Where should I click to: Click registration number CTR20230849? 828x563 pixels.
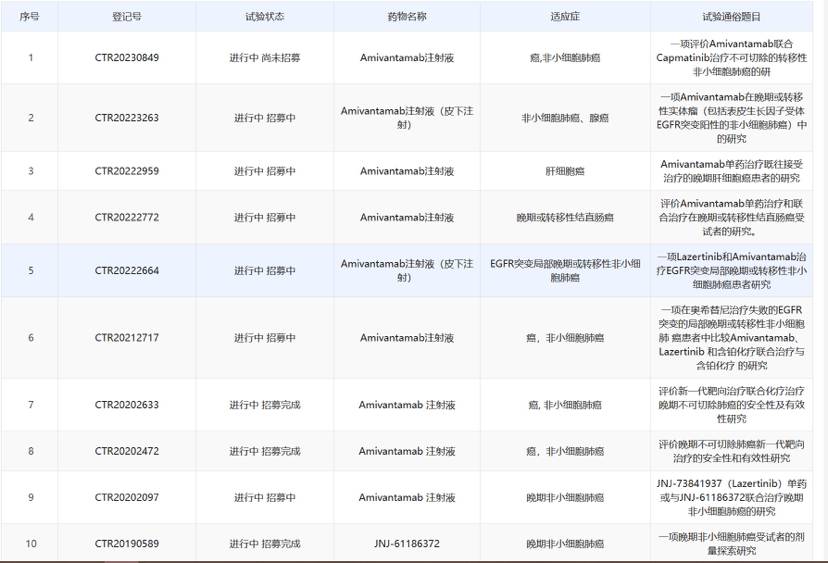(x=126, y=58)
